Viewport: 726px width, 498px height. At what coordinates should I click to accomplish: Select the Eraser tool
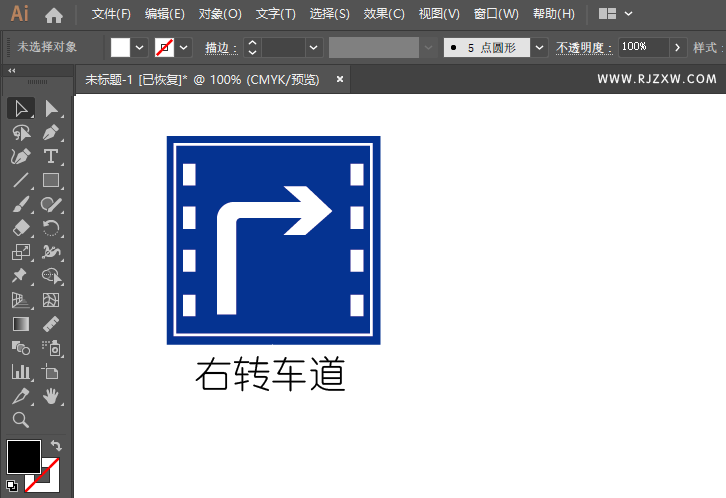point(20,228)
